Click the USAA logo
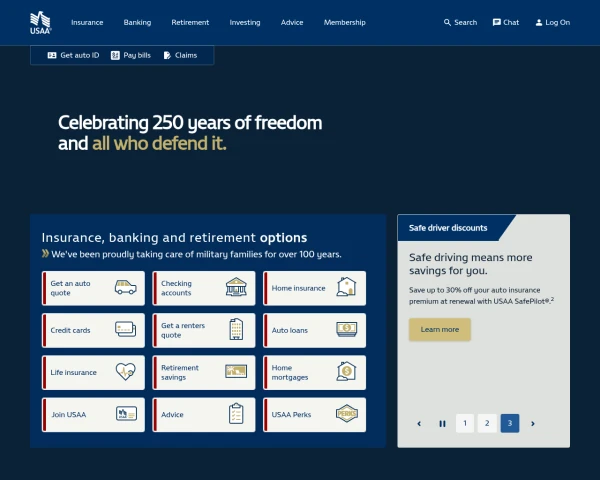Image resolution: width=600 pixels, height=480 pixels. (x=41, y=23)
